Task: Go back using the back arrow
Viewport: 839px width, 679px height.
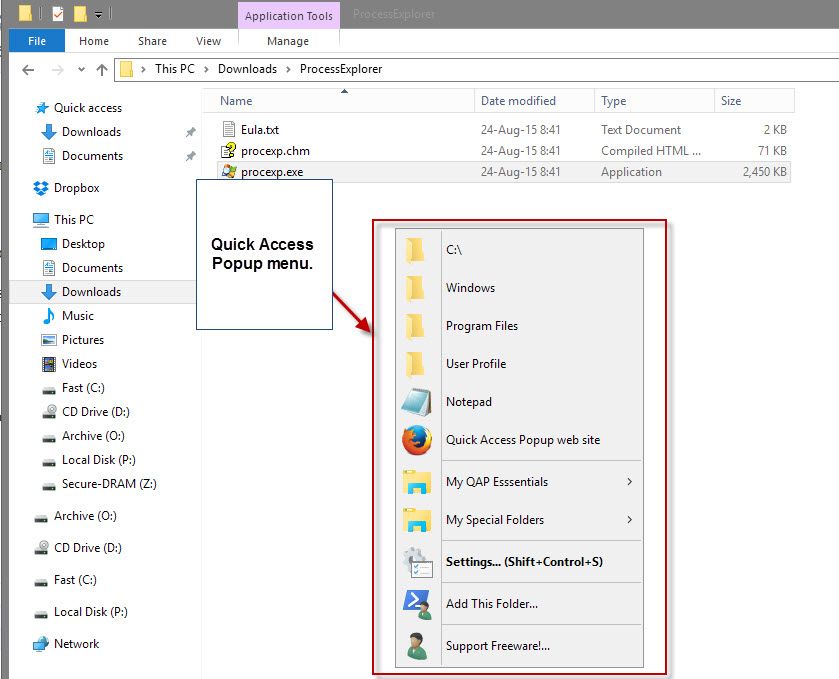Action: pyautogui.click(x=28, y=70)
